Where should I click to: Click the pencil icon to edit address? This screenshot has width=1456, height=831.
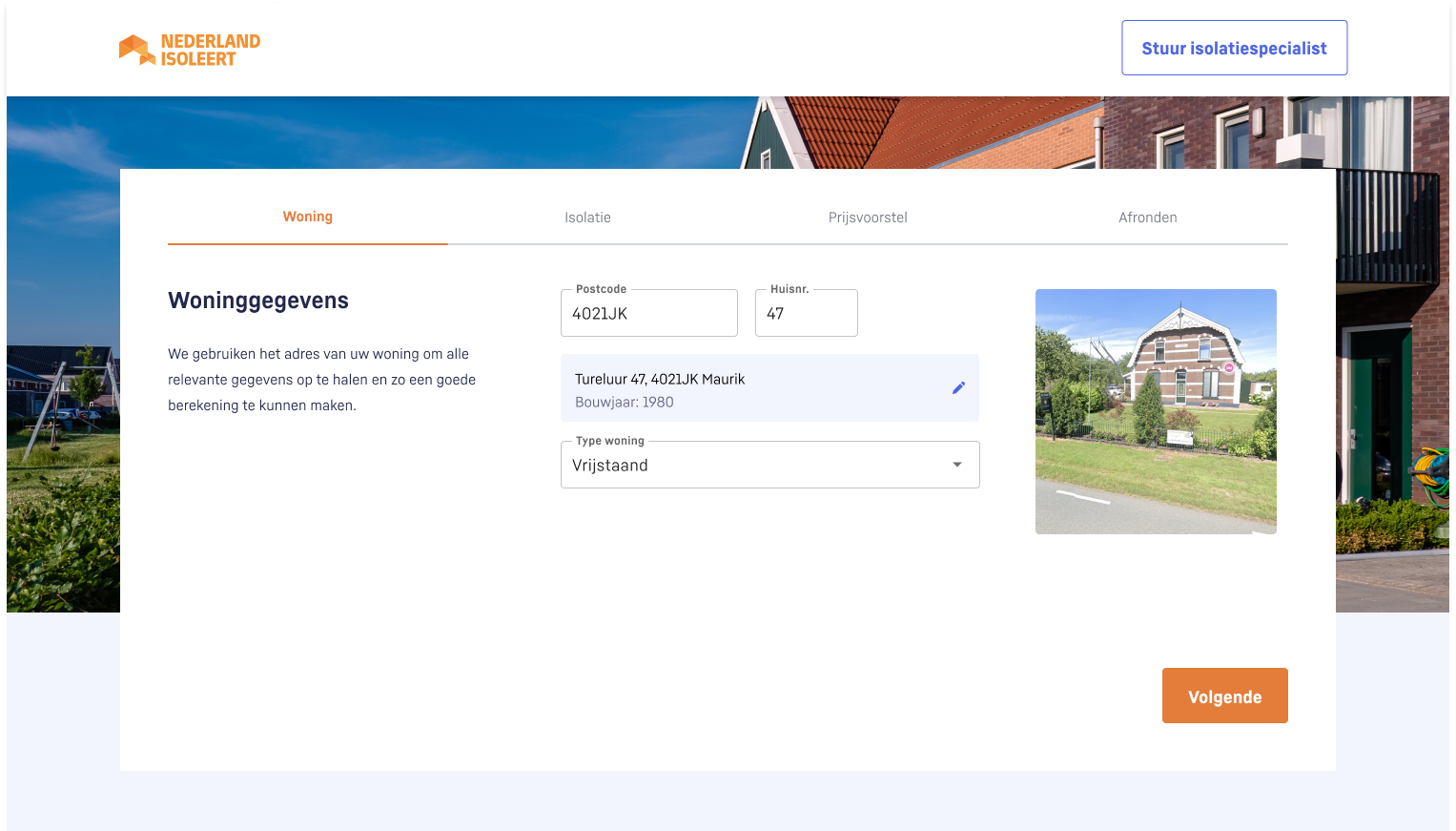tap(958, 387)
